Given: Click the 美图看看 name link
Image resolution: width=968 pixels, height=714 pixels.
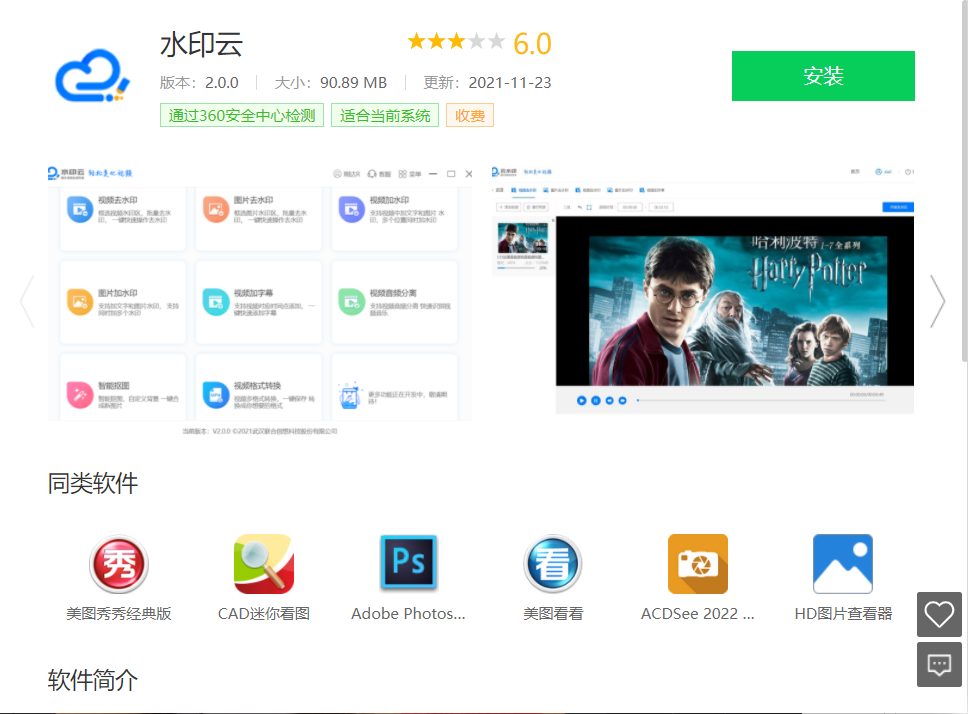Looking at the screenshot, I should tap(553, 614).
